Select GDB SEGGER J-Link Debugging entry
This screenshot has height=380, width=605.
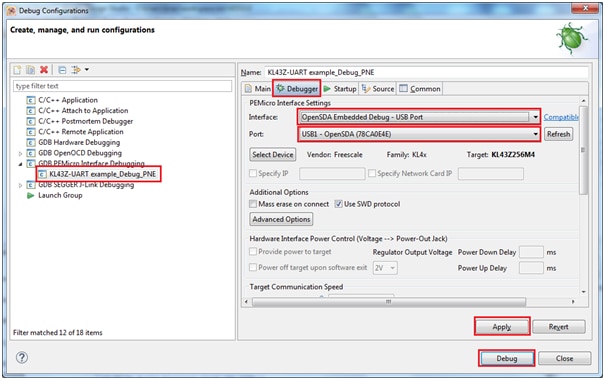coord(86,185)
